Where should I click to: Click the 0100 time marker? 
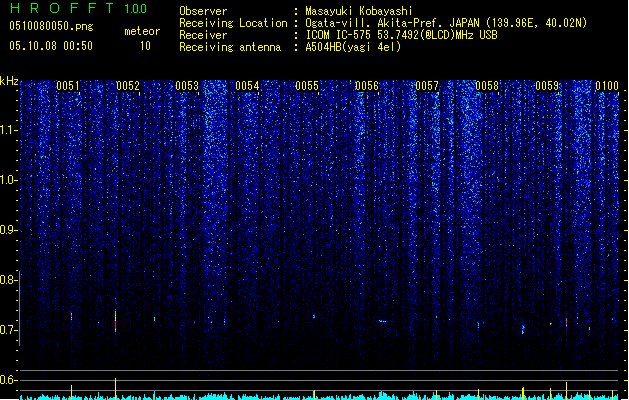click(x=607, y=86)
